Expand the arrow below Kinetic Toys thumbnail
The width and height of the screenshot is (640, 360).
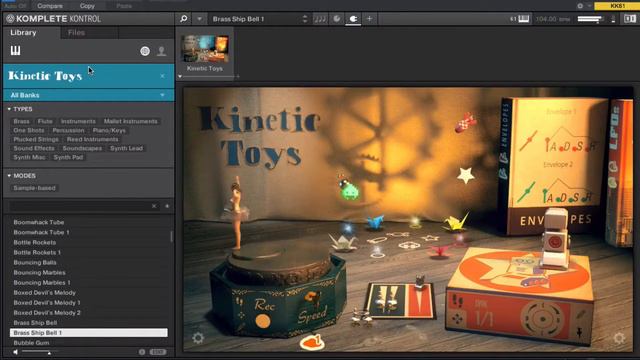180,76
